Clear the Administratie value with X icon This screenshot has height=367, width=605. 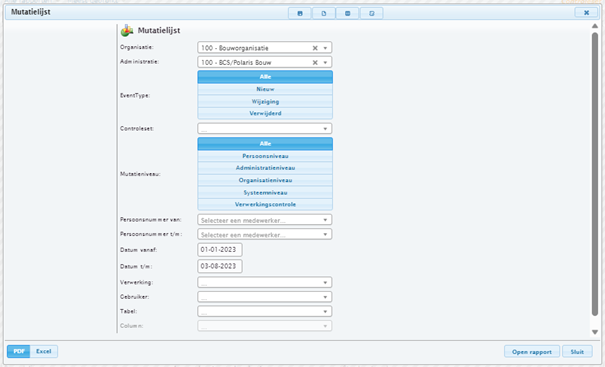coord(315,63)
